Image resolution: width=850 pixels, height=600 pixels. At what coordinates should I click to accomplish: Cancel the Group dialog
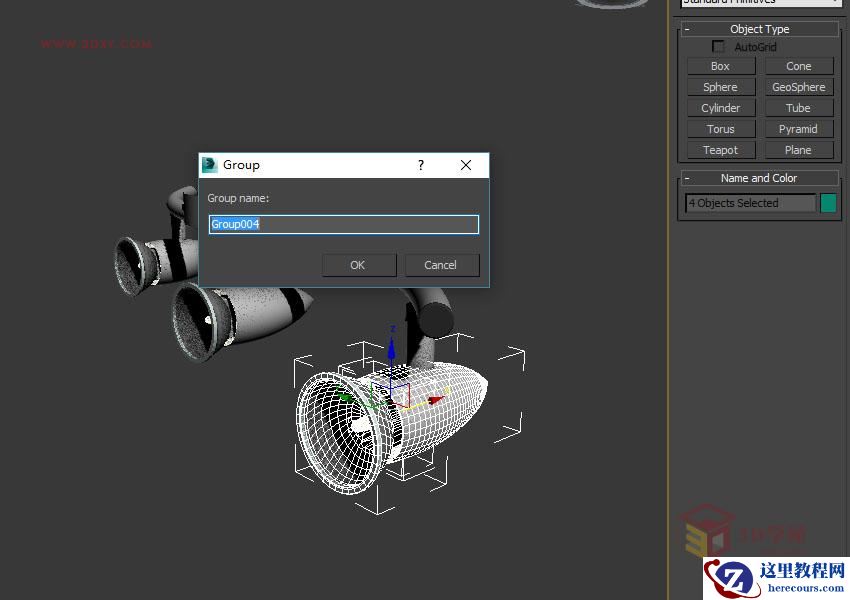[x=441, y=265]
